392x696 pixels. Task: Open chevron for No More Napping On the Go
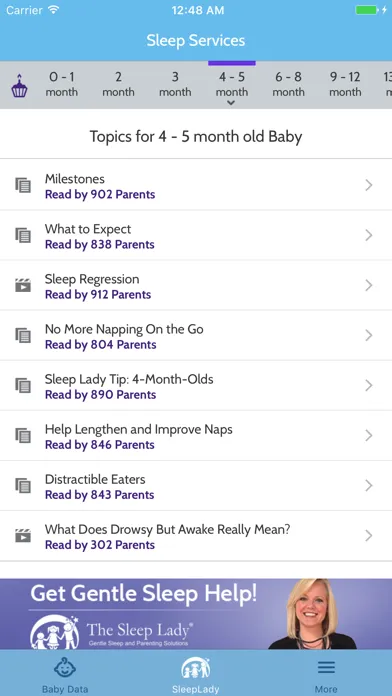pyautogui.click(x=368, y=336)
